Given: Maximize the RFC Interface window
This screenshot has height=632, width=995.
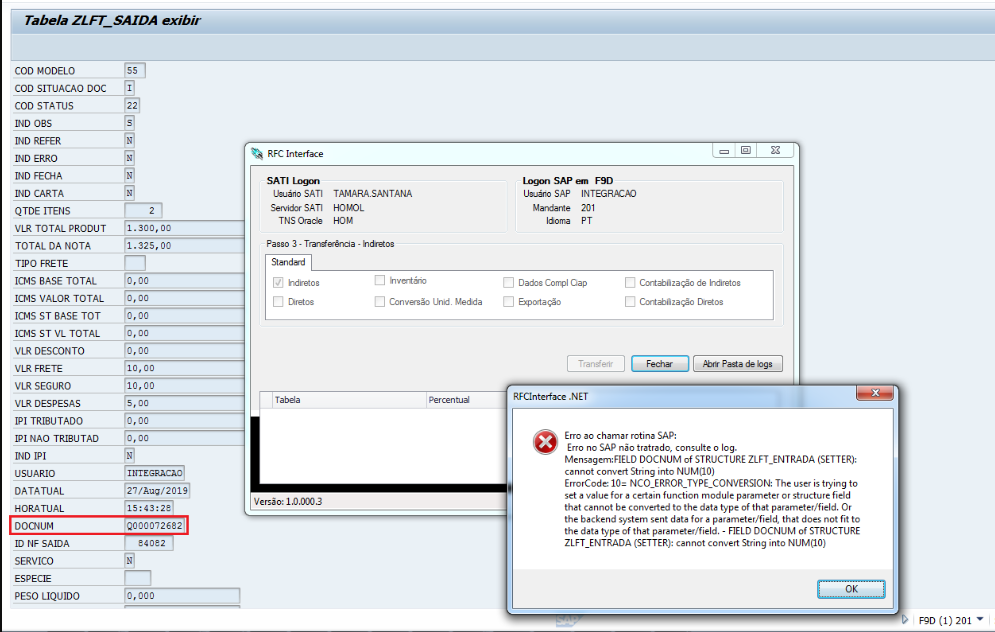Looking at the screenshot, I should pyautogui.click(x=745, y=151).
